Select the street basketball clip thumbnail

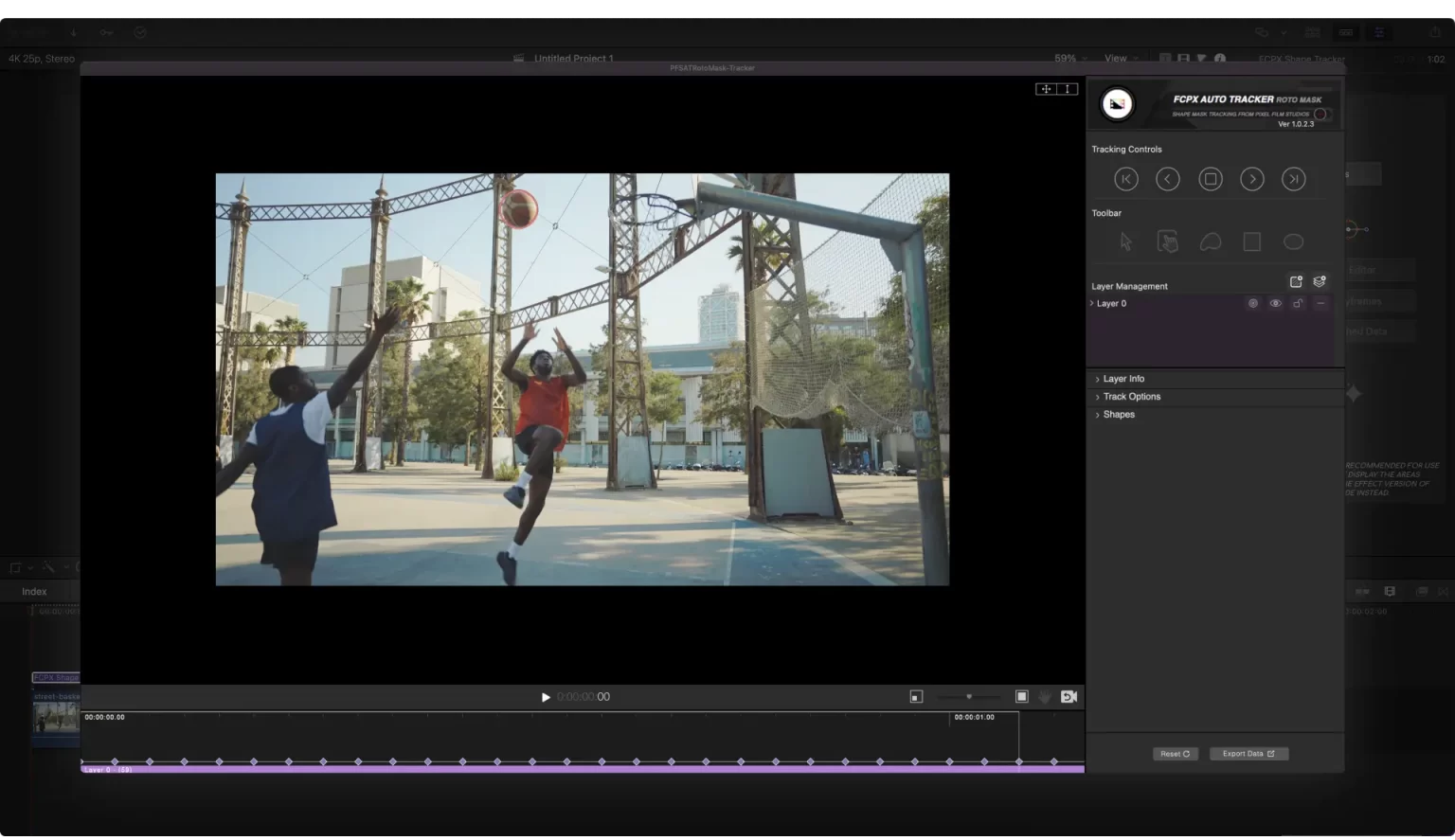pos(56,718)
